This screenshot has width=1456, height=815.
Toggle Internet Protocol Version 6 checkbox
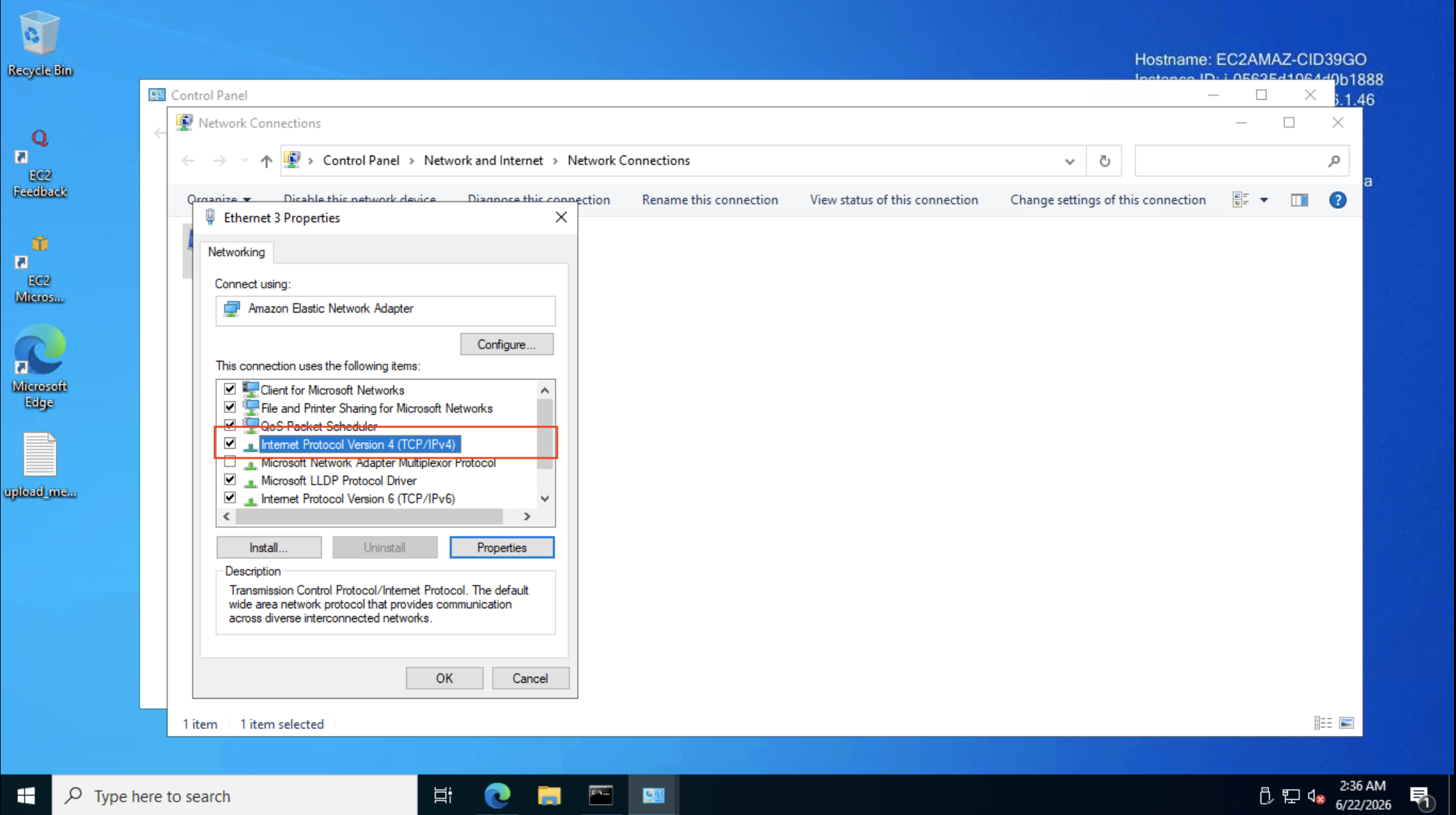click(230, 497)
